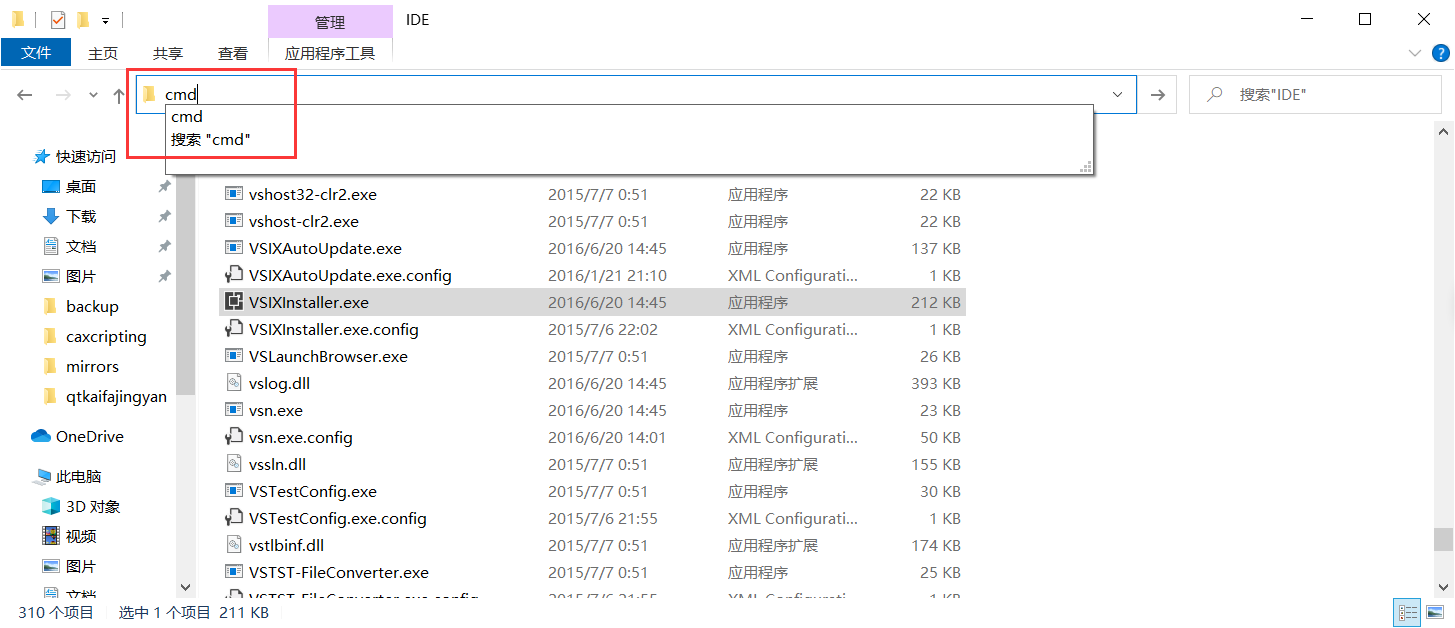The width and height of the screenshot is (1455, 628).
Task: Click the pin icon next to 下载
Action: pyautogui.click(x=164, y=217)
